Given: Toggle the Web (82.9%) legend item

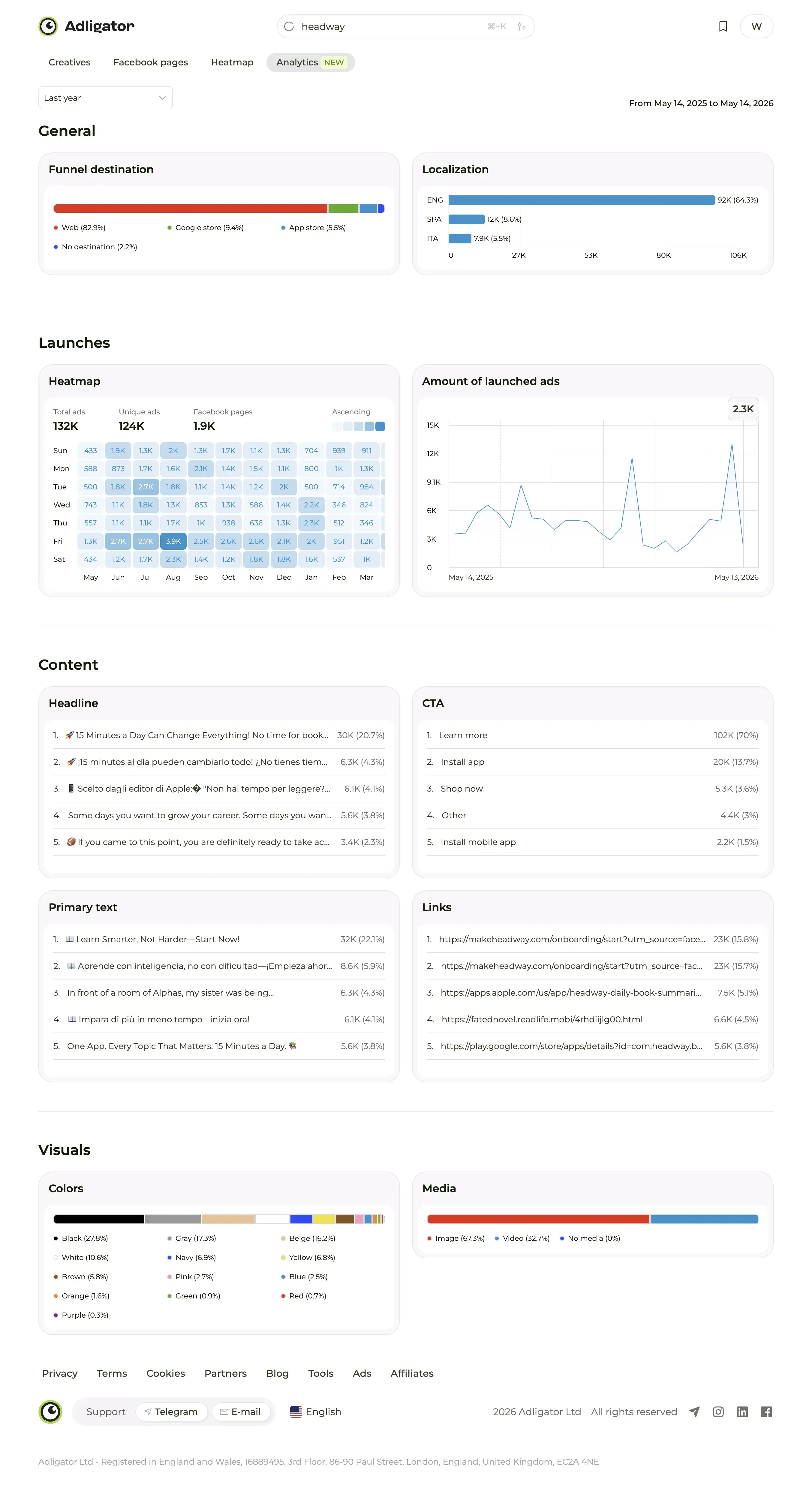Looking at the screenshot, I should 80,228.
